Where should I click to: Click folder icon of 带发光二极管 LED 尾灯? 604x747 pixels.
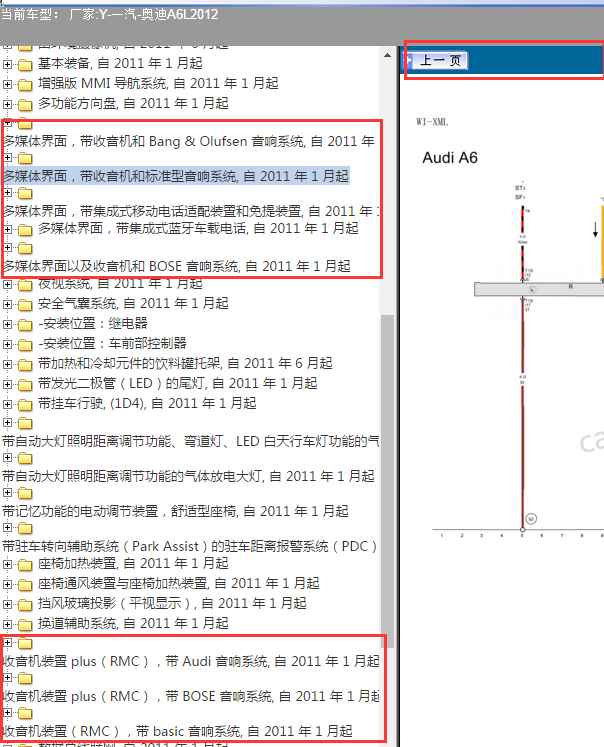[x=25, y=384]
